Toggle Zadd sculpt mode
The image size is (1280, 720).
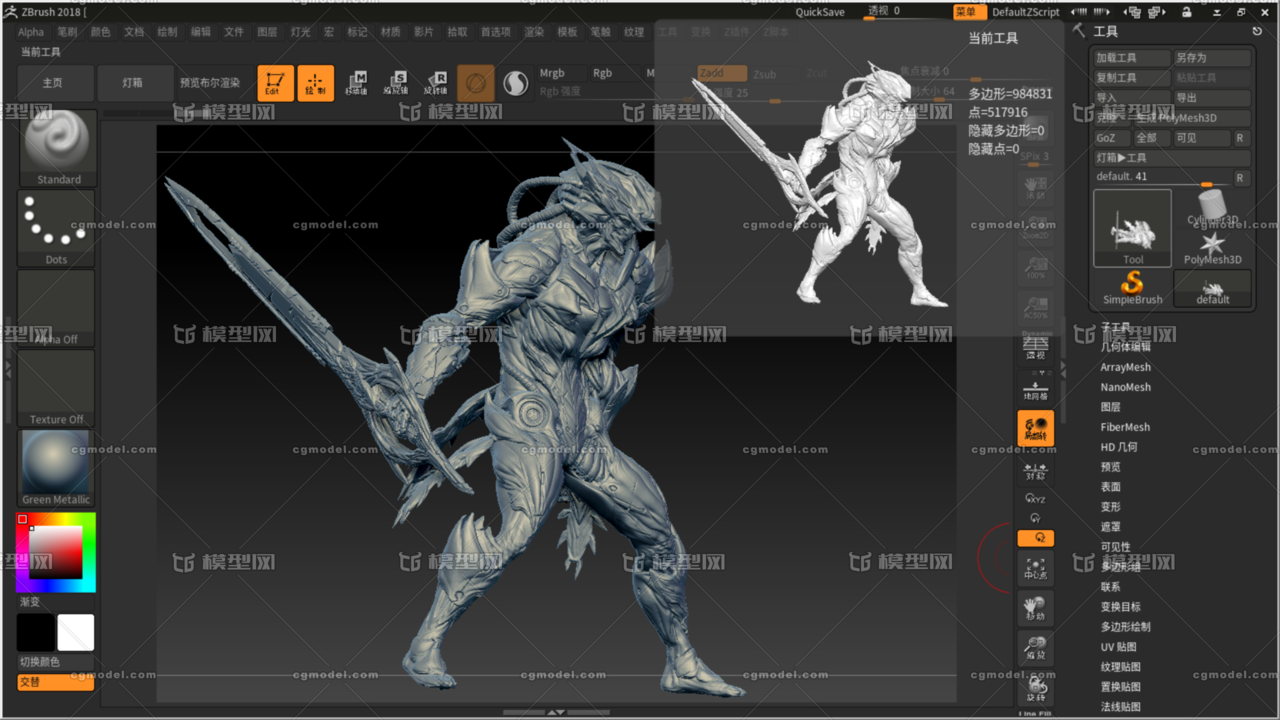pos(721,73)
